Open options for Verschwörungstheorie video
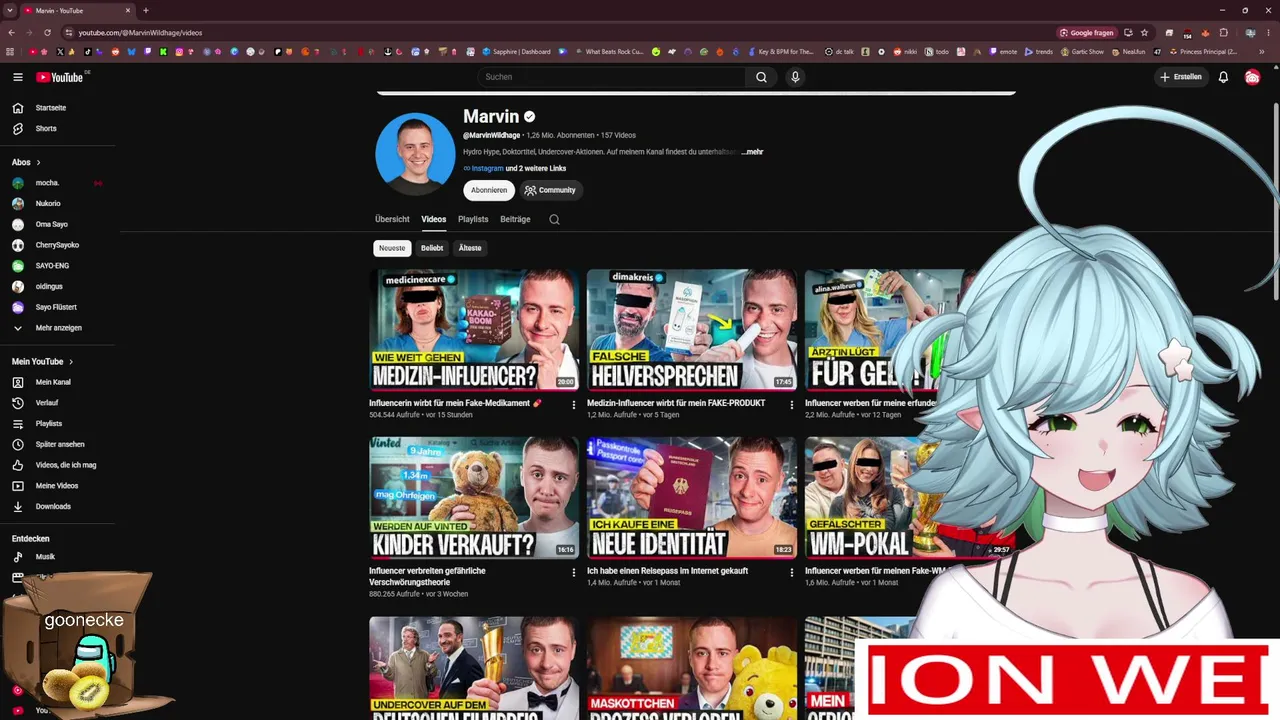The height and width of the screenshot is (720, 1280). pyautogui.click(x=574, y=573)
